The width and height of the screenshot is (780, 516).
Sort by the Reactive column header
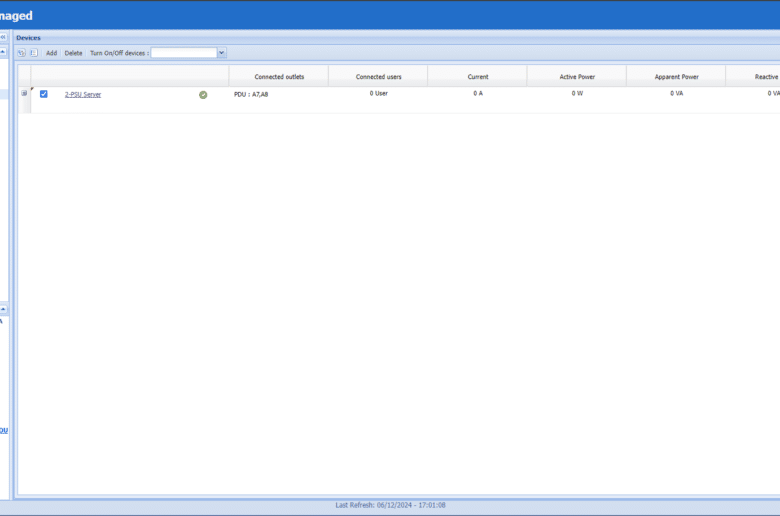(x=753, y=77)
